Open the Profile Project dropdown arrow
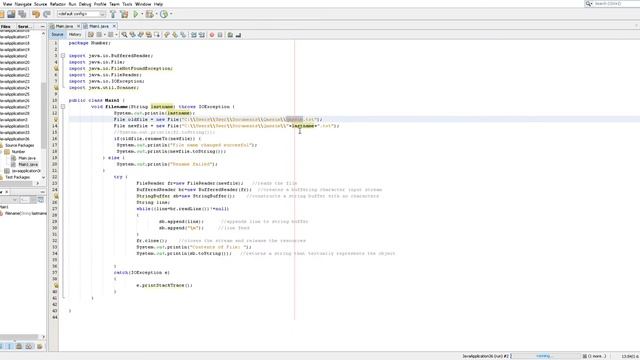The width and height of the screenshot is (640, 360). point(171,14)
